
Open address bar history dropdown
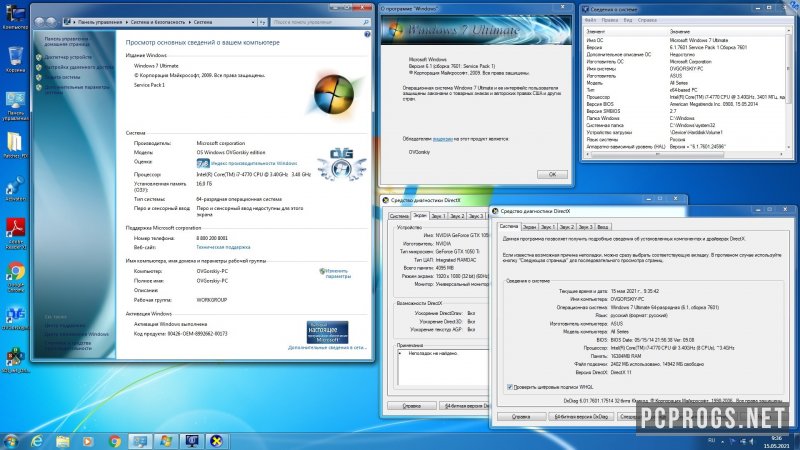click(253, 22)
